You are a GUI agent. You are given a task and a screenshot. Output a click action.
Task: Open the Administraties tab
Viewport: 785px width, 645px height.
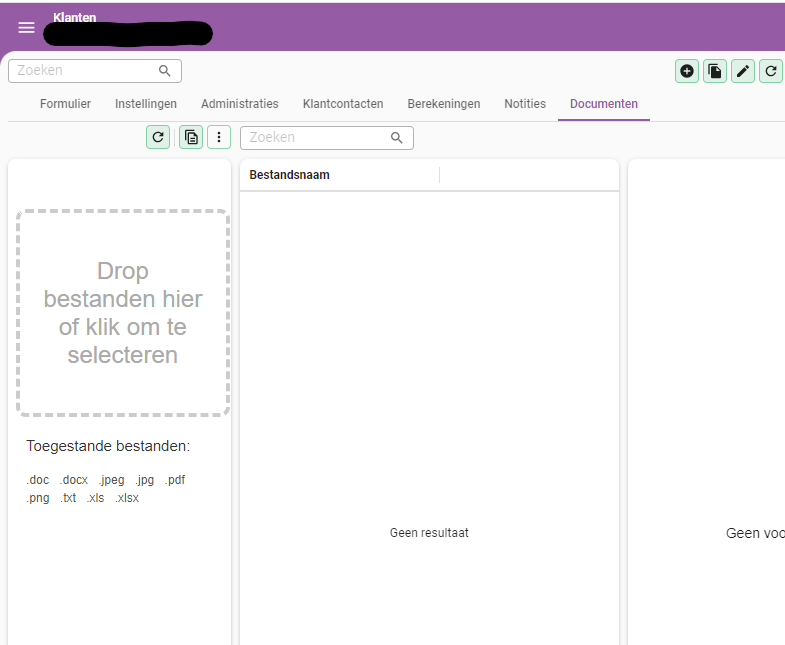(240, 104)
